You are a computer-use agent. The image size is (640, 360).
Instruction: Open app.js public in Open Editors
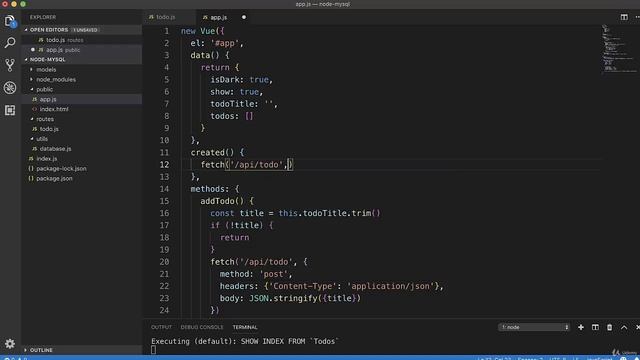click(x=82, y=50)
